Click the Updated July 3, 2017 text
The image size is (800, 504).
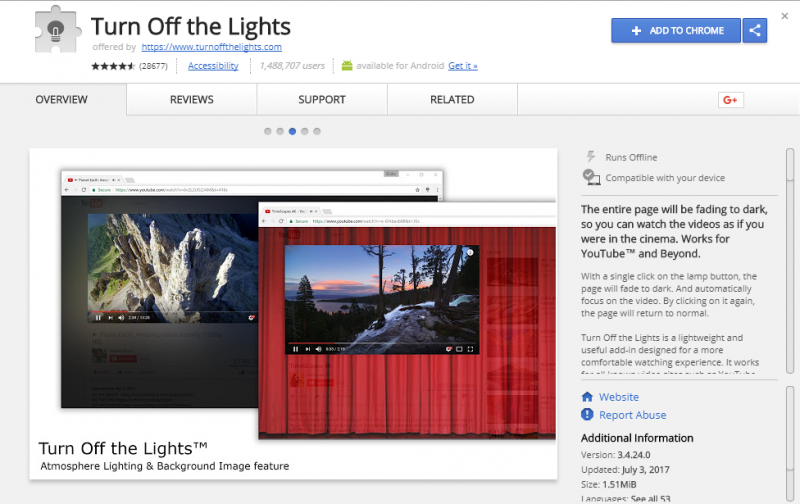(x=625, y=470)
